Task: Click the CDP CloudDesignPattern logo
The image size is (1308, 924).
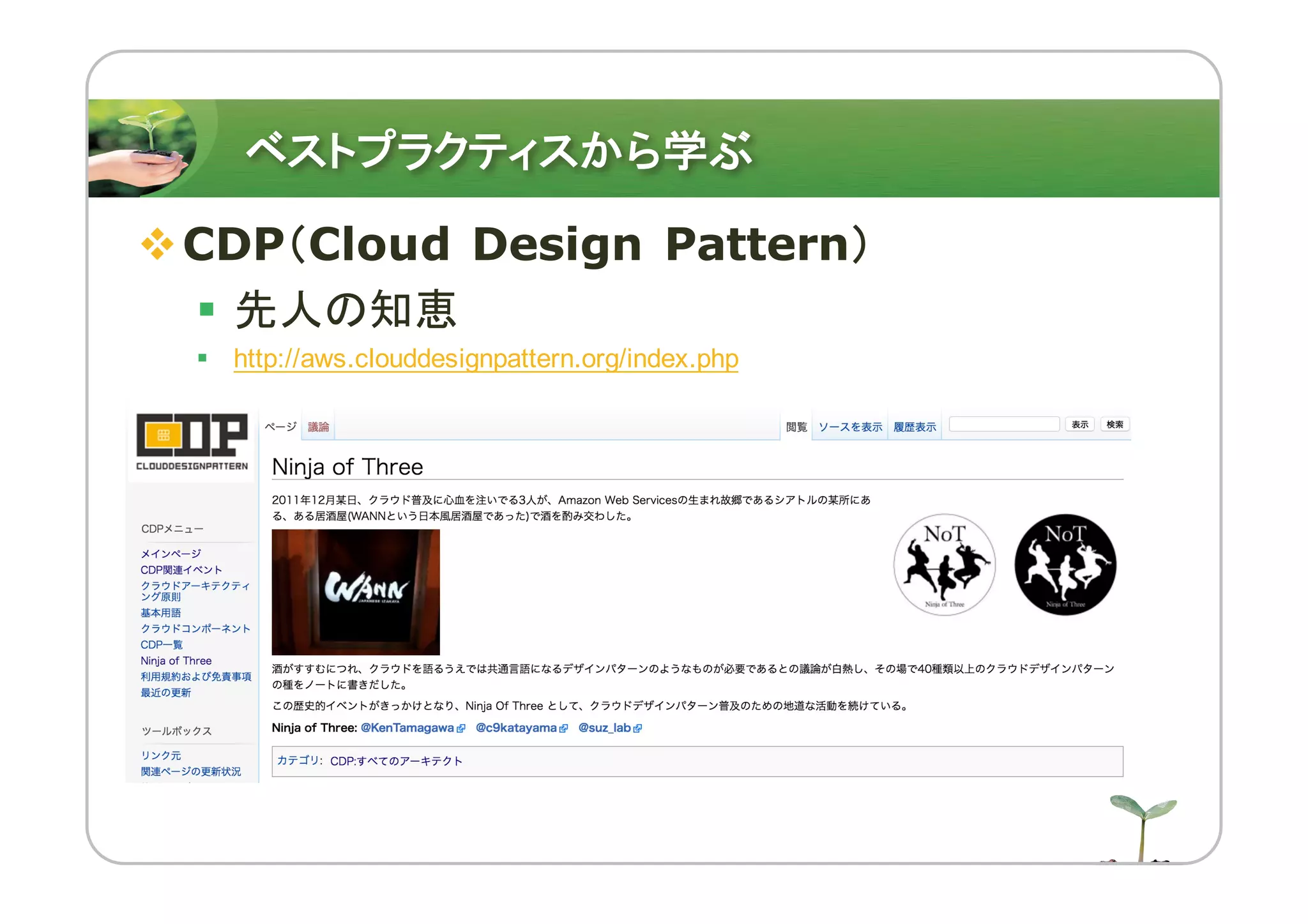Action: tap(192, 442)
